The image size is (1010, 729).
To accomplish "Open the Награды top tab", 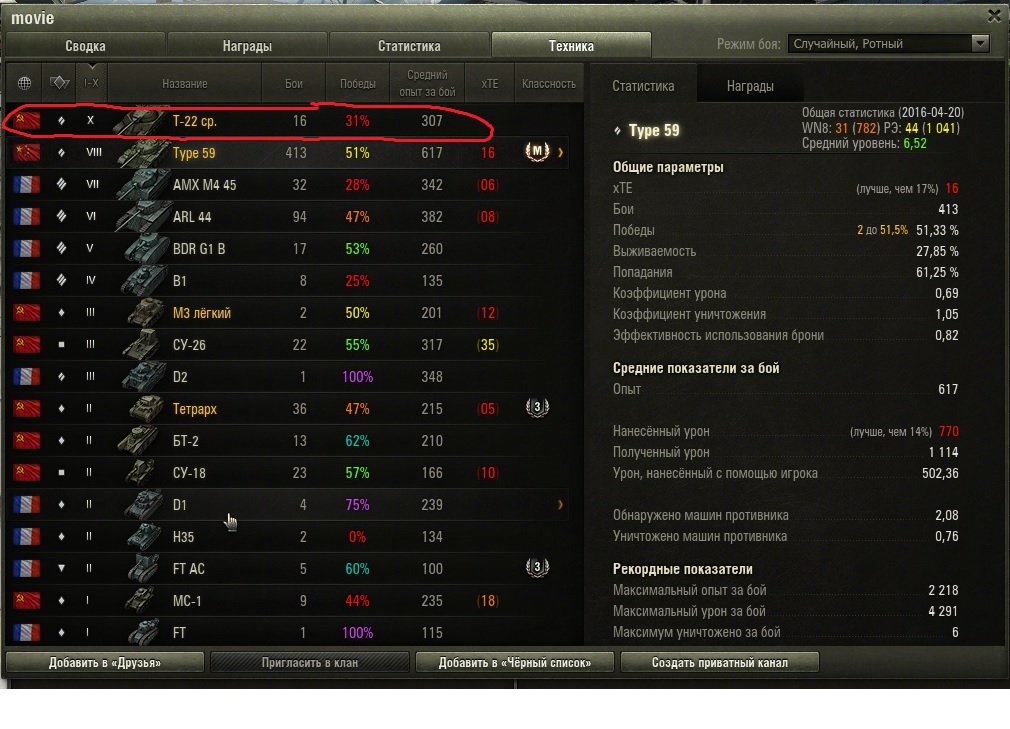I will click(x=247, y=46).
